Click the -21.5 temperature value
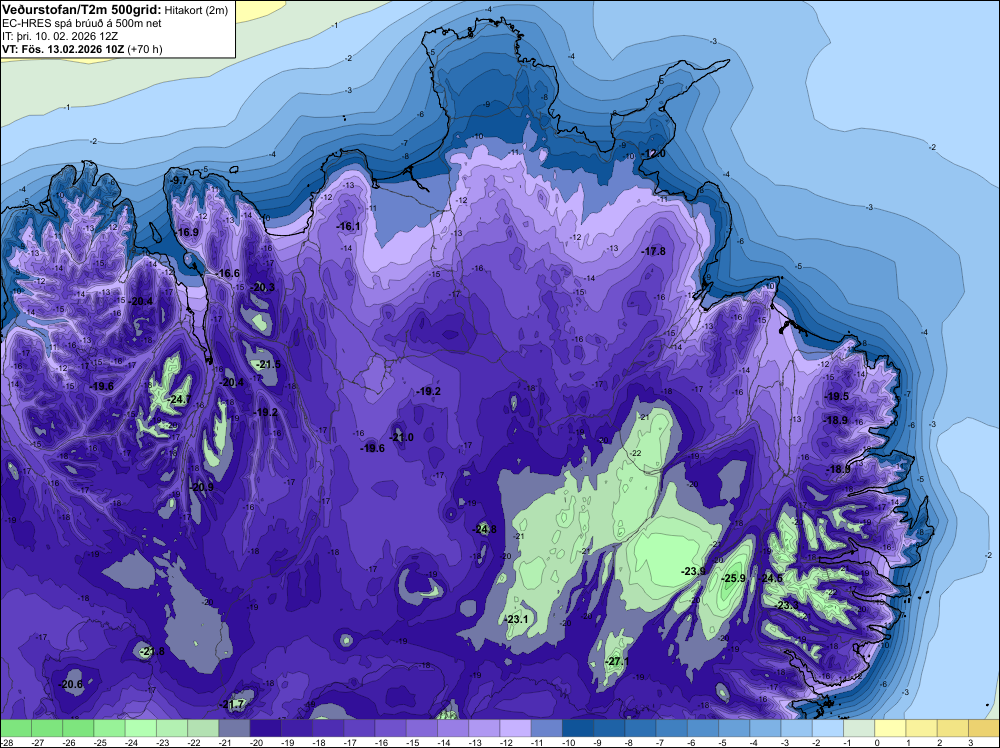 click(269, 365)
